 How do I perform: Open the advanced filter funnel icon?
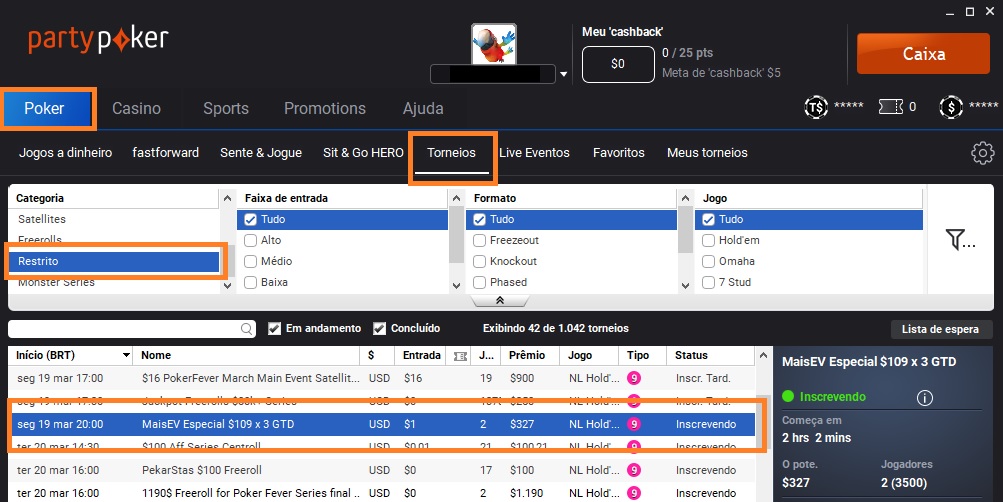tap(960, 240)
